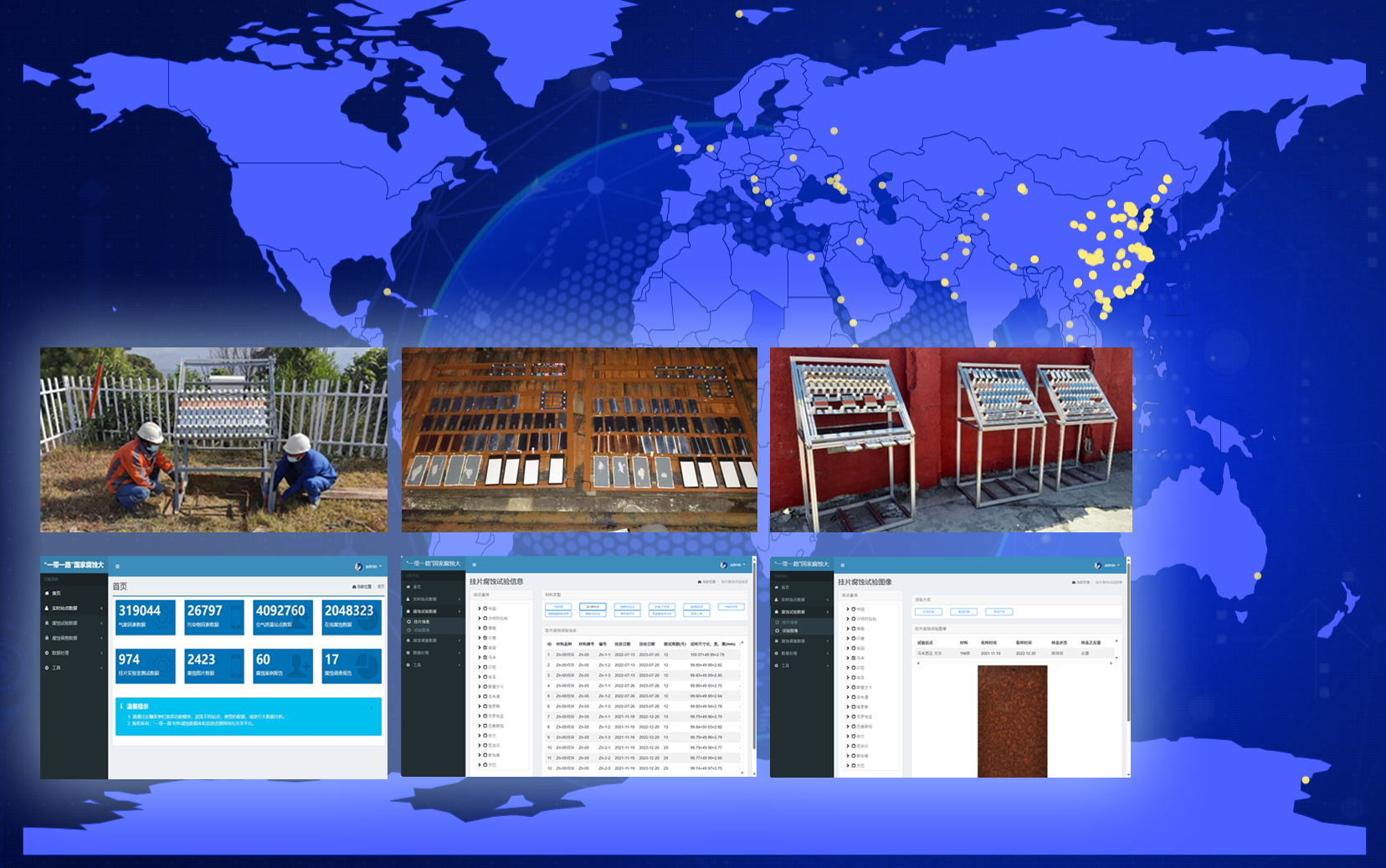Open the 4092760 data card

pos(283,617)
